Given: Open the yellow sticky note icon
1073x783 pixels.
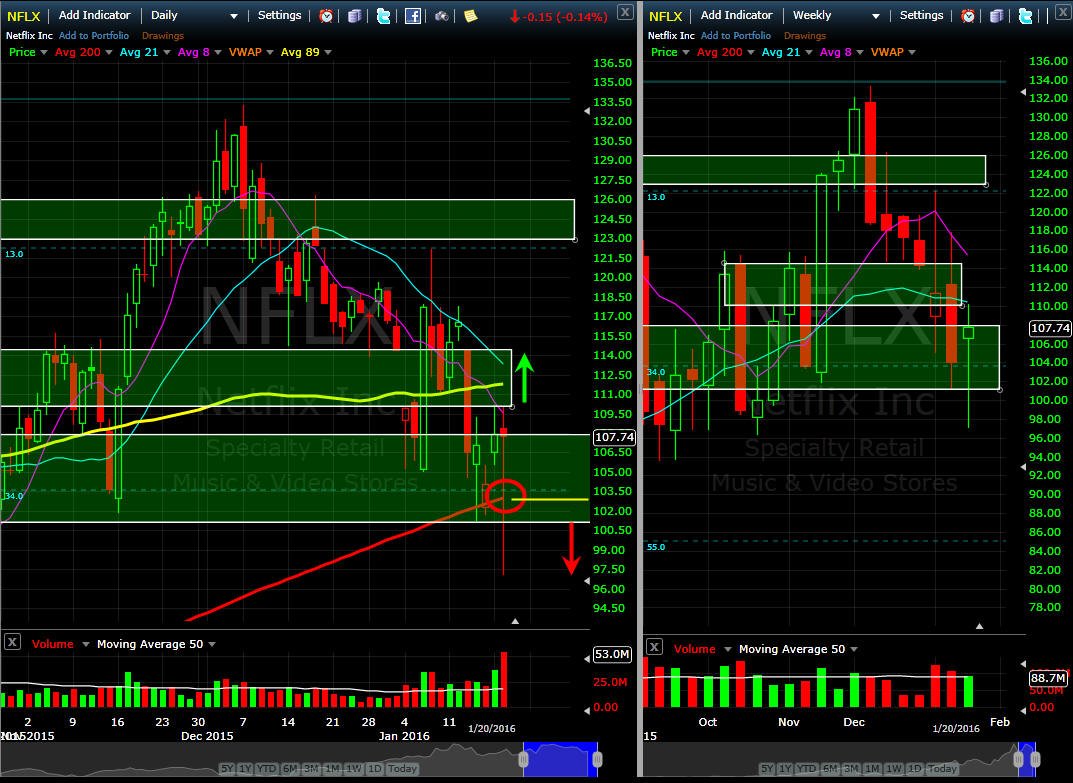Looking at the screenshot, I should coord(471,15).
